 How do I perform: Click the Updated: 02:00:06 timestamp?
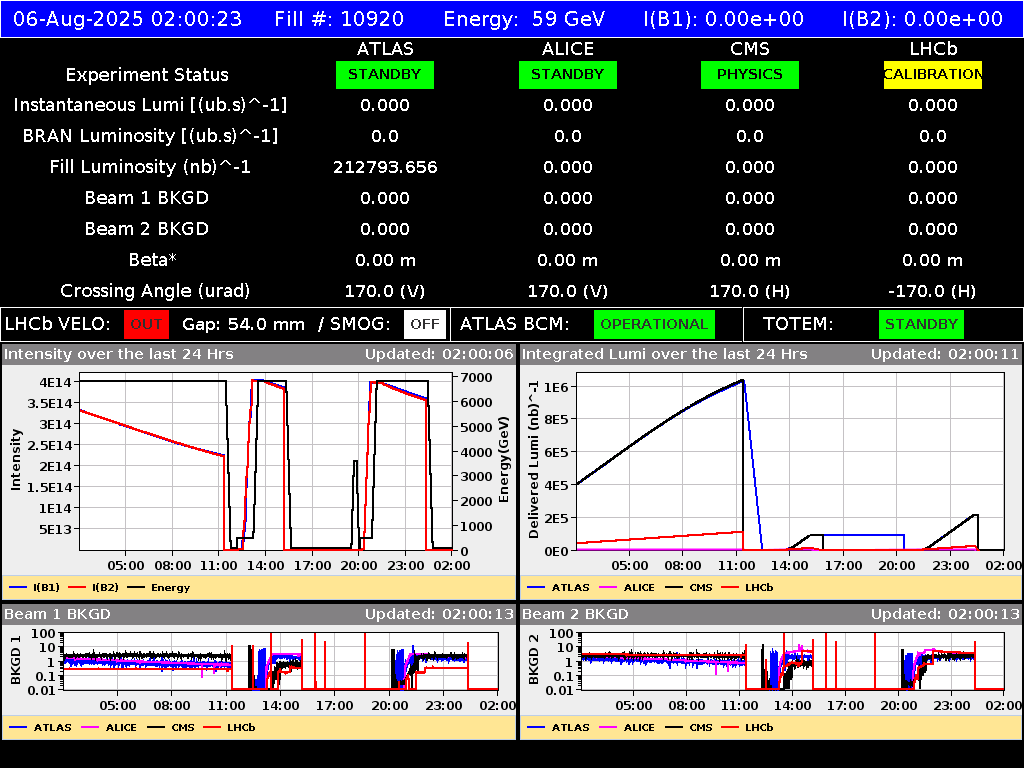tap(439, 354)
